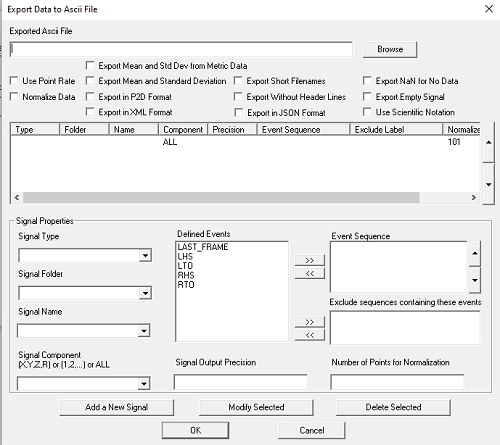Click the Precision column header
The image size is (500, 445).
232,129
